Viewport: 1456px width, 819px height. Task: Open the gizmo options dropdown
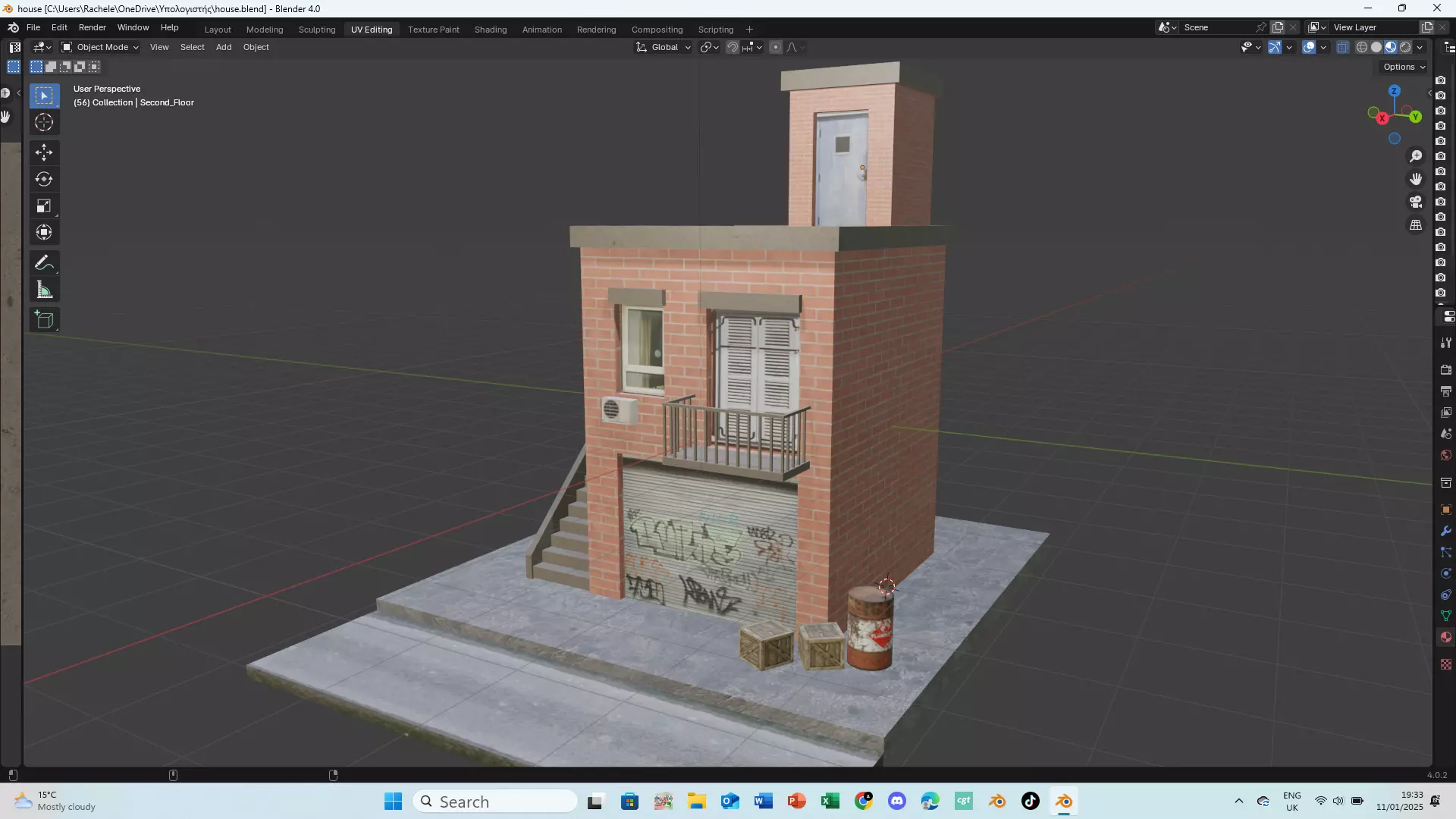coord(1289,47)
